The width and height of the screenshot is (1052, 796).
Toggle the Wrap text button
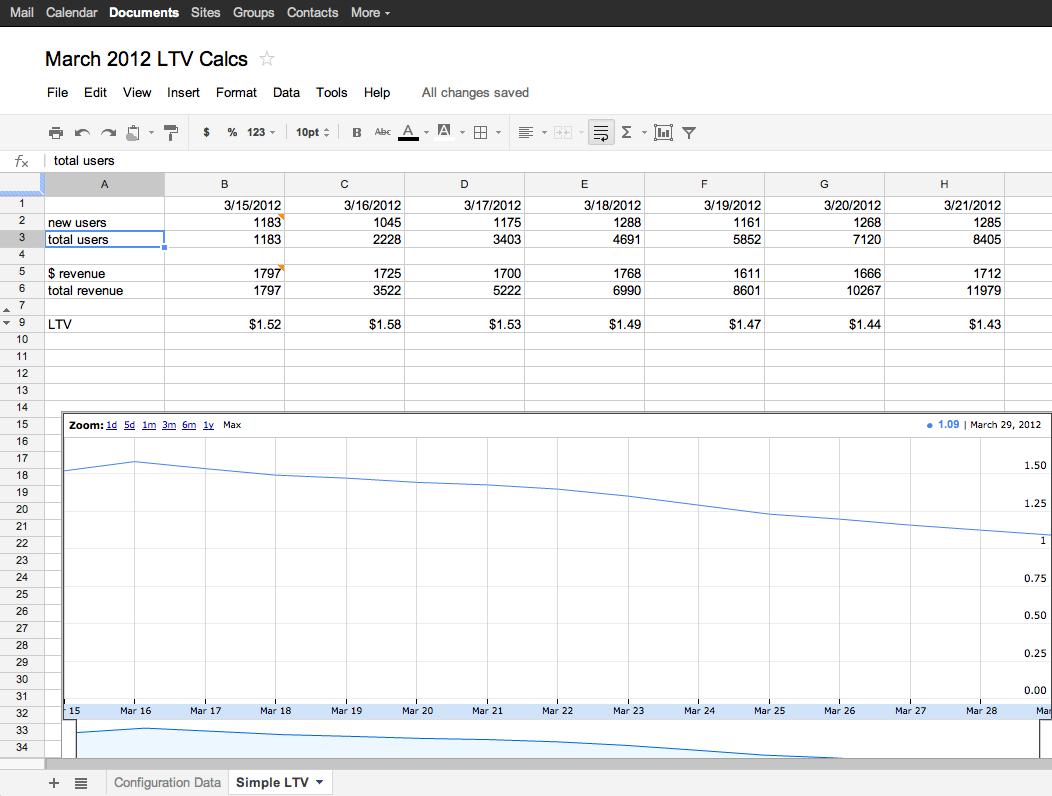(x=601, y=133)
